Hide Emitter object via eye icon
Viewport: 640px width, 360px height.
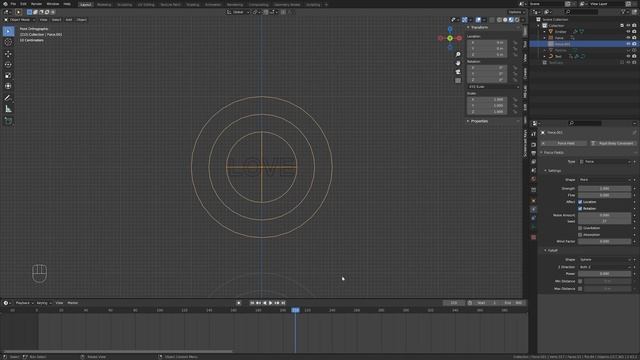pyautogui.click(x=628, y=31)
